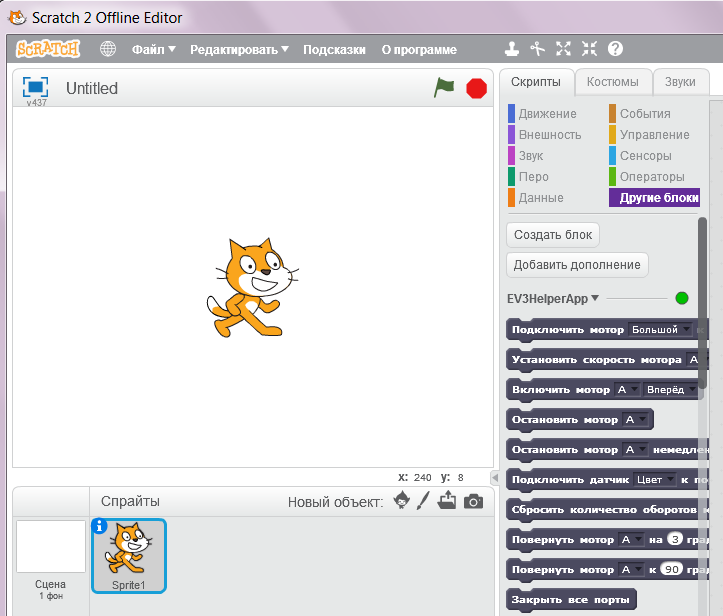The height and width of the screenshot is (616, 723).
Task: Switch to the Костюмы tab
Action: [613, 82]
